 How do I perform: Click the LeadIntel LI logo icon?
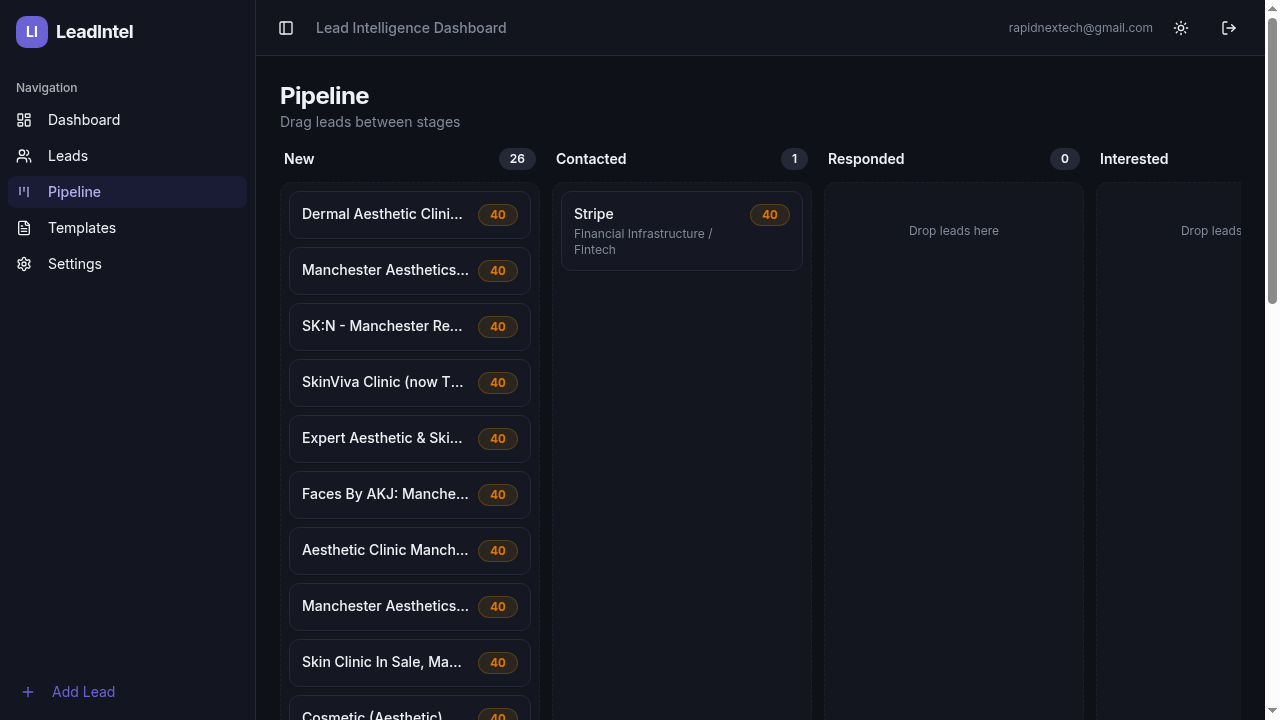[x=32, y=32]
